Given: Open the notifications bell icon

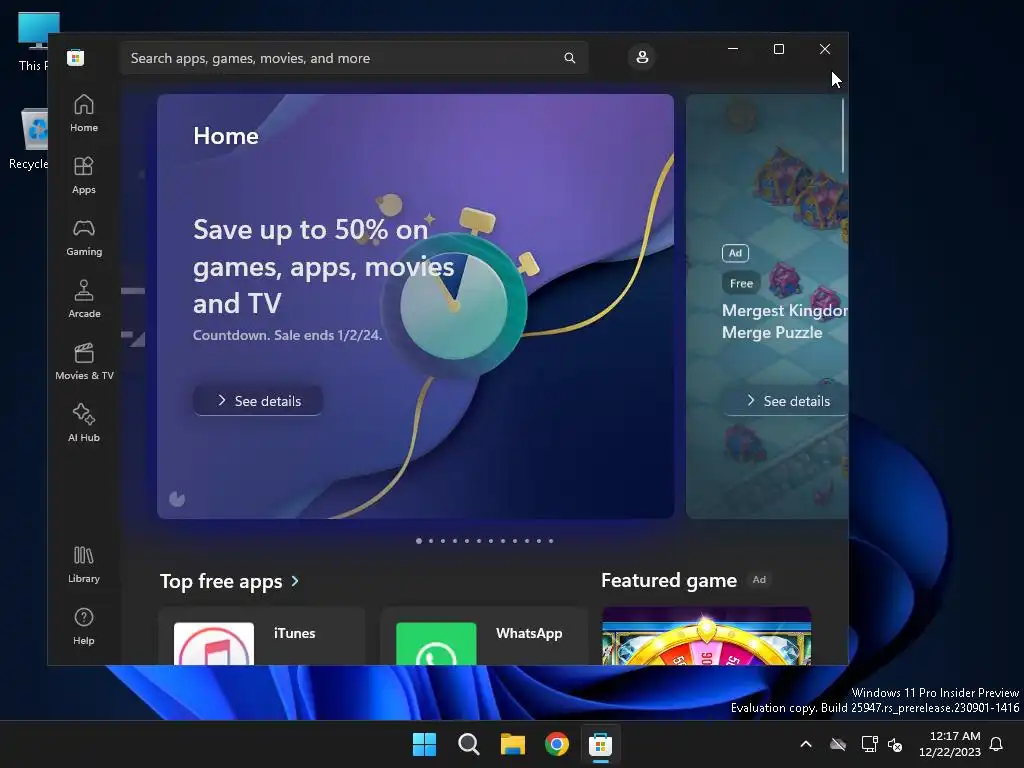Looking at the screenshot, I should 997,744.
